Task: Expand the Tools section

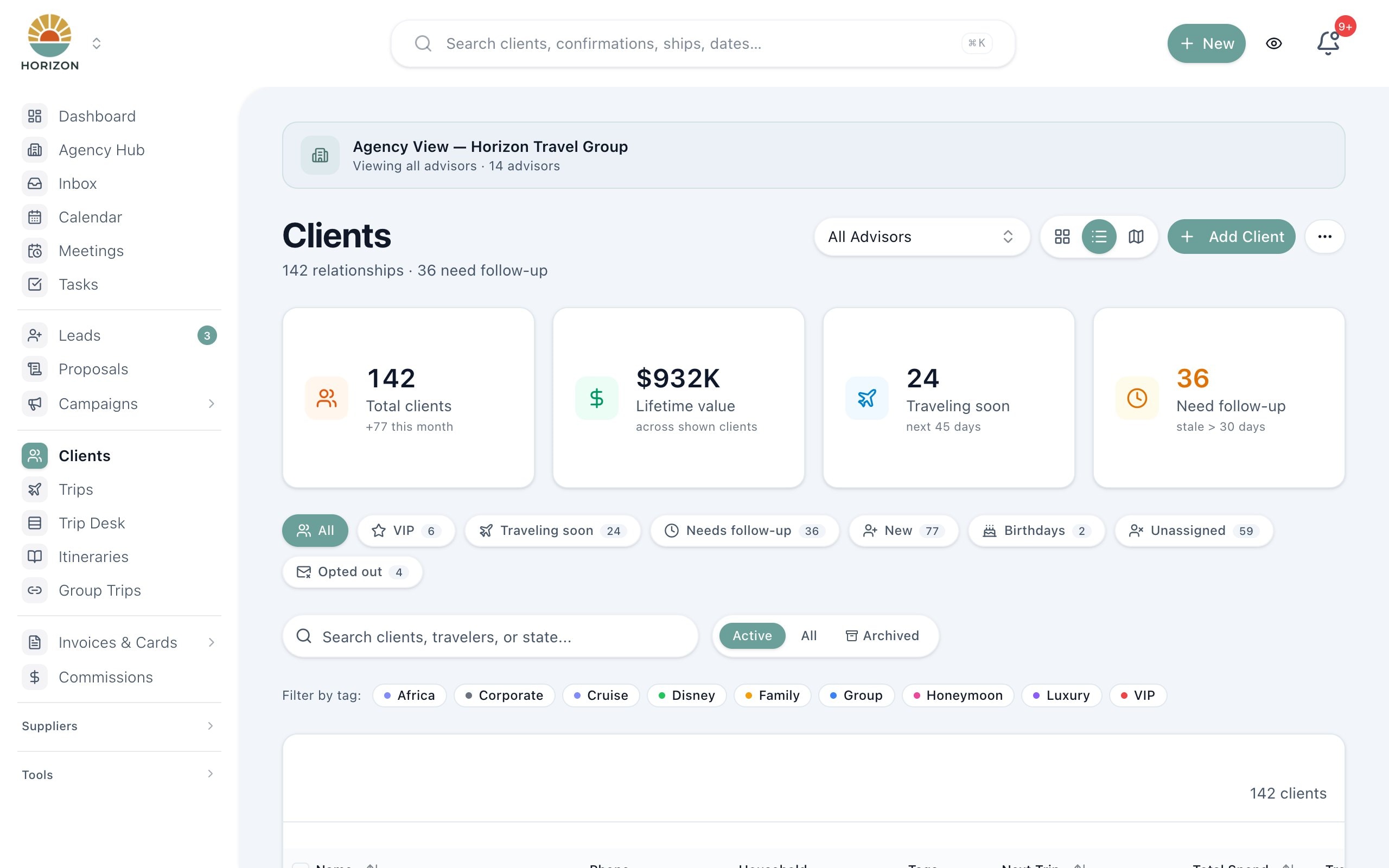Action: pos(119,775)
